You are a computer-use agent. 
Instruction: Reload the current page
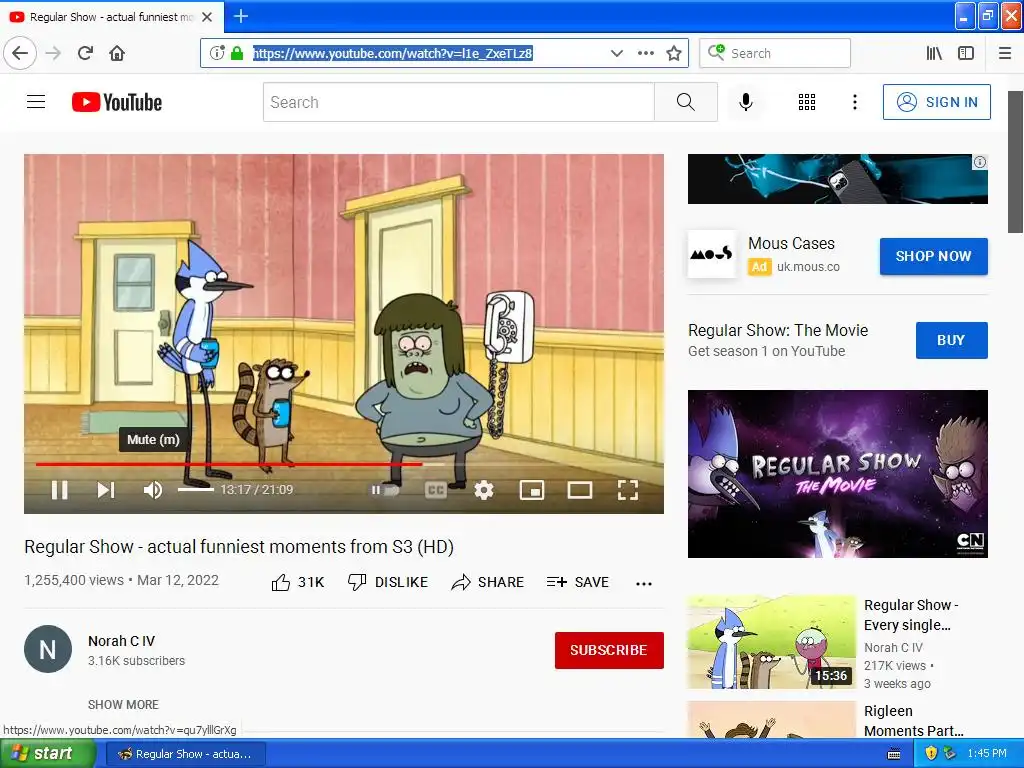[x=85, y=53]
